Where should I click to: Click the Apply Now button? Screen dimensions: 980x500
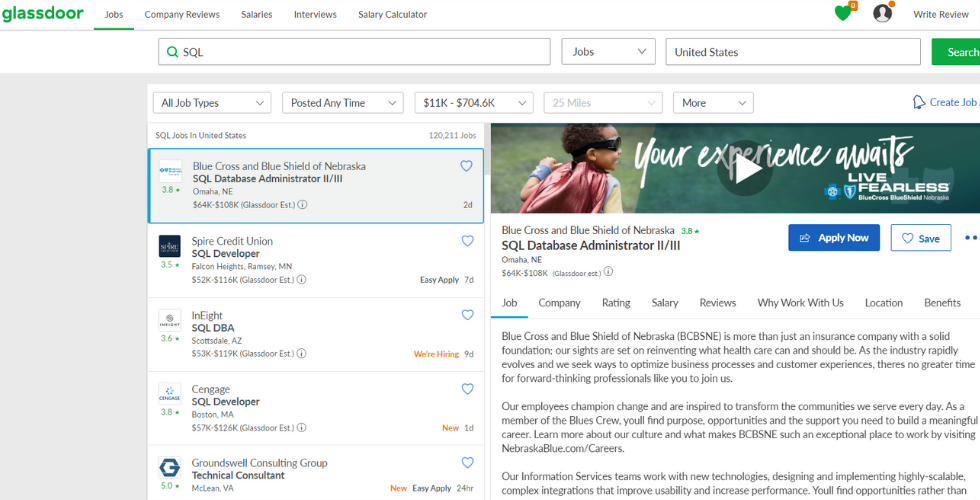[834, 238]
